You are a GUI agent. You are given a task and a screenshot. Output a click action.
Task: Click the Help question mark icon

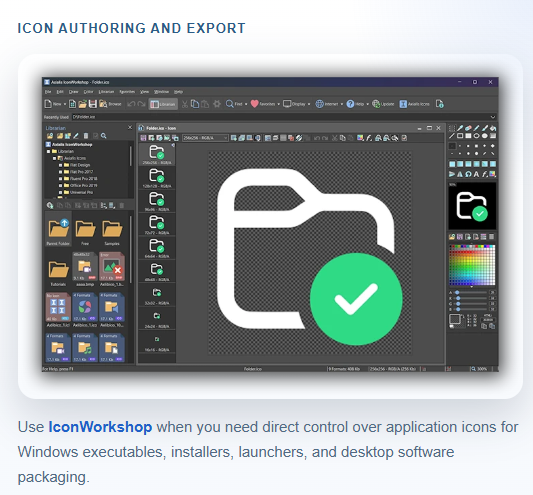[350, 104]
